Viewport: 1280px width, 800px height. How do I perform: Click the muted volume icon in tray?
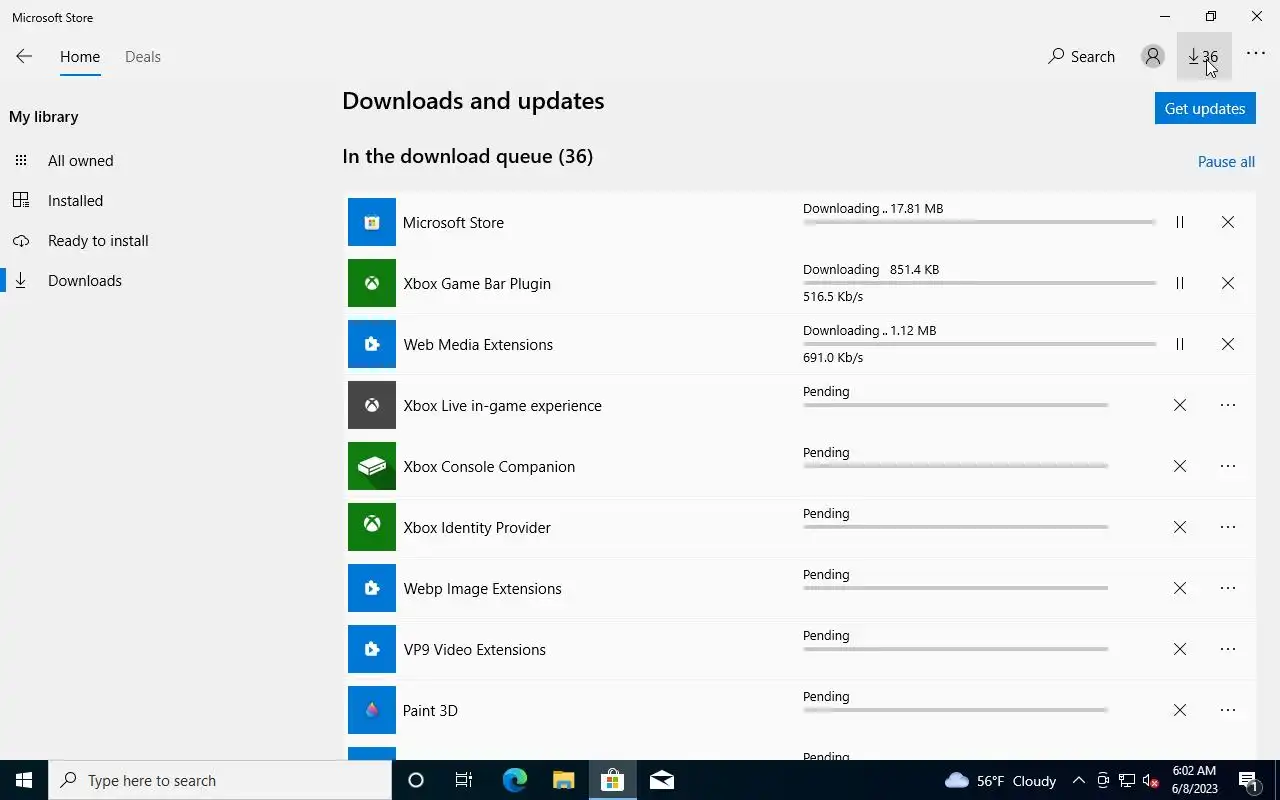(x=1150, y=780)
